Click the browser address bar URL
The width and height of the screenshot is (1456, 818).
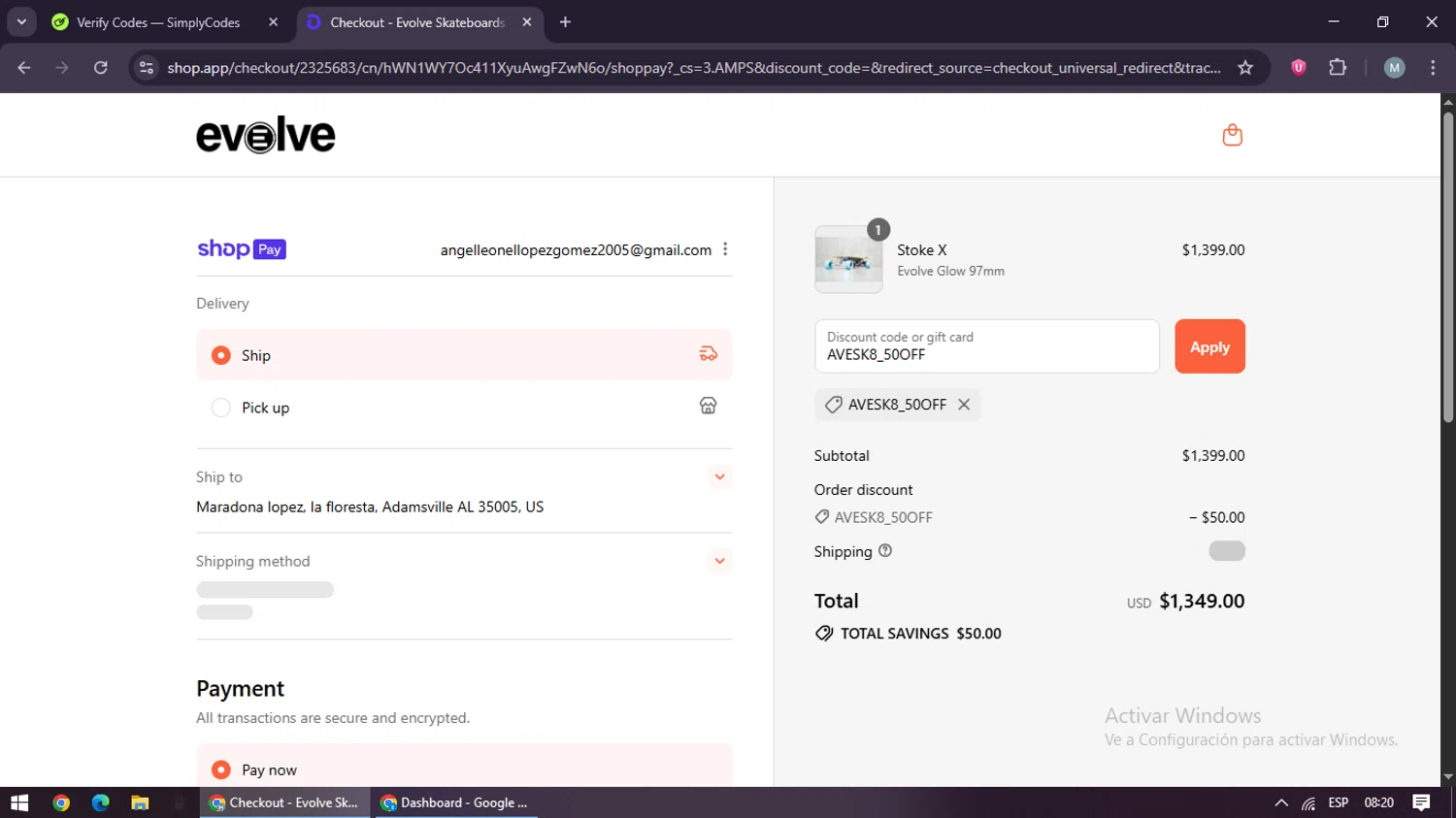pos(693,68)
